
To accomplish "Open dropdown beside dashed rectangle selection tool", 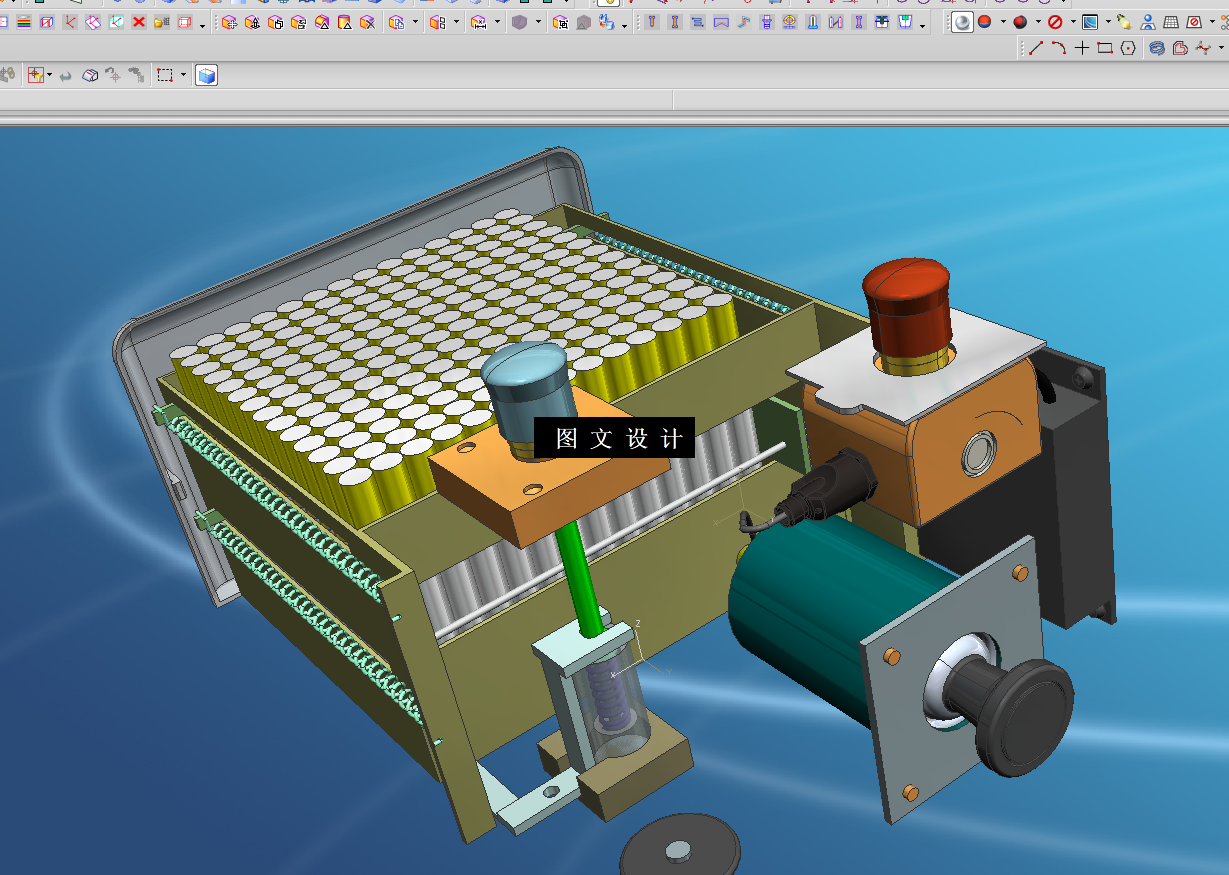I will click(x=183, y=75).
